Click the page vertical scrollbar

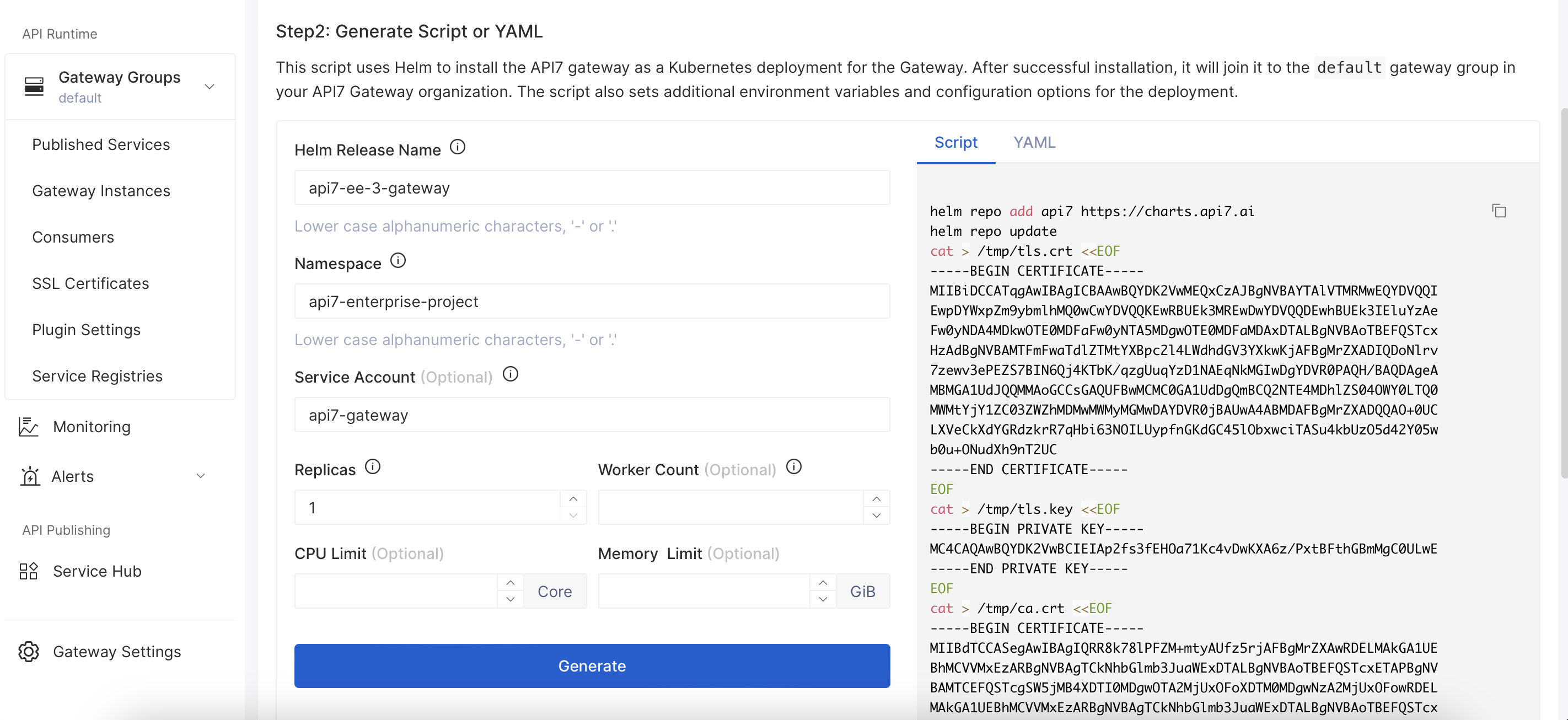click(1564, 292)
